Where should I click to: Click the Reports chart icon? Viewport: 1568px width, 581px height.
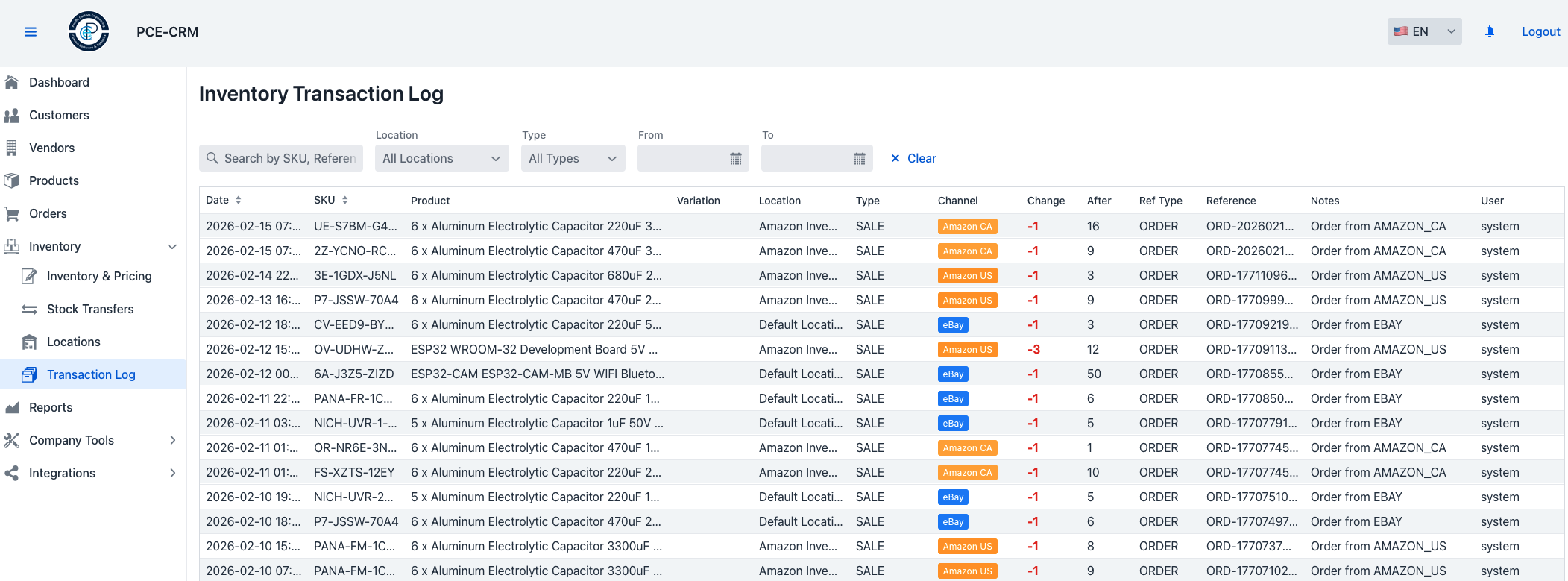coord(12,408)
